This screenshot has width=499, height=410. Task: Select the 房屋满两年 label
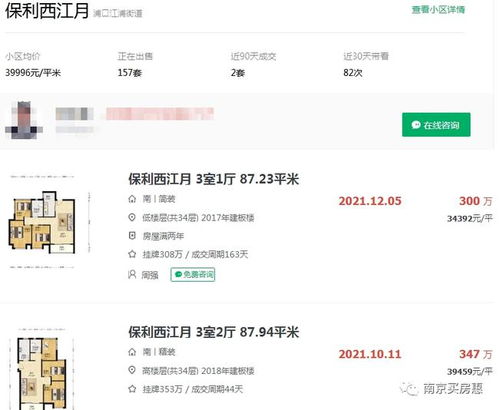tap(163, 236)
